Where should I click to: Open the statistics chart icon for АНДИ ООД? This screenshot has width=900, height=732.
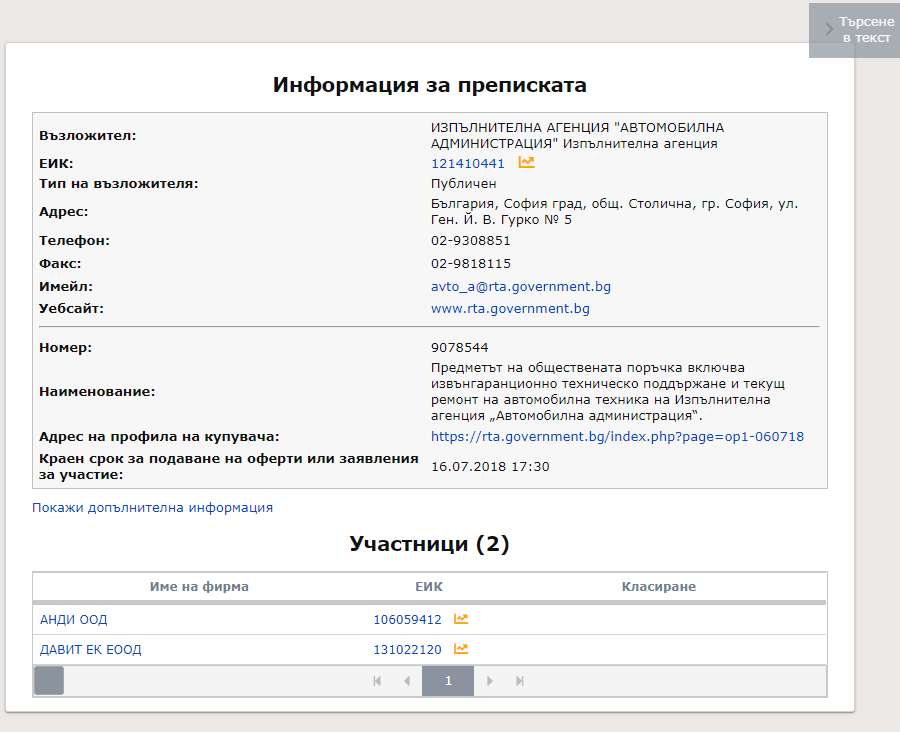click(461, 619)
